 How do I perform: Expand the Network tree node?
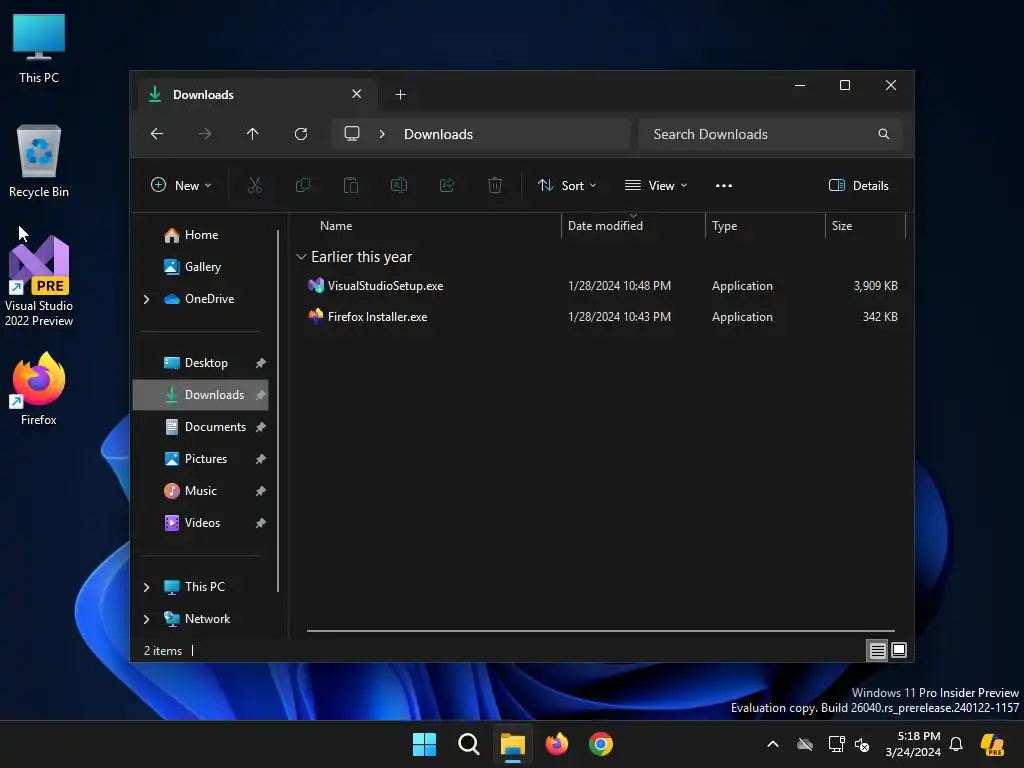coord(146,619)
